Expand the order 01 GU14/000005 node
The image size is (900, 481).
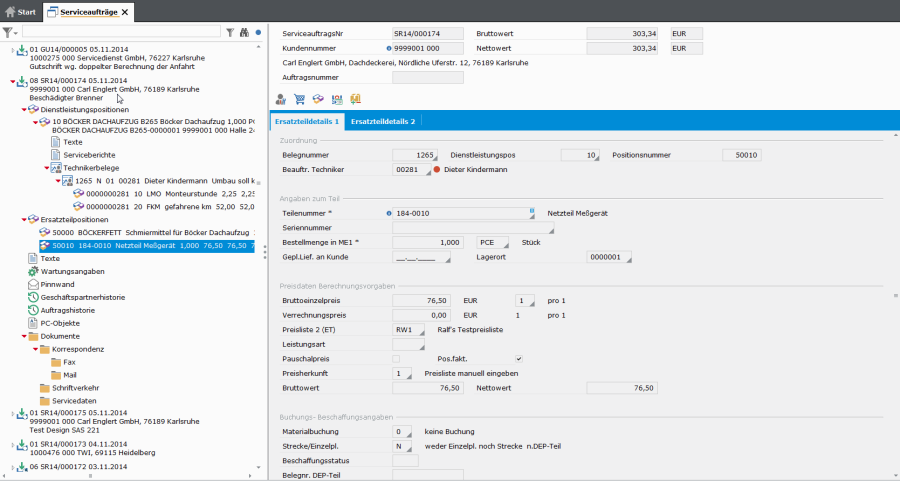[x=11, y=49]
